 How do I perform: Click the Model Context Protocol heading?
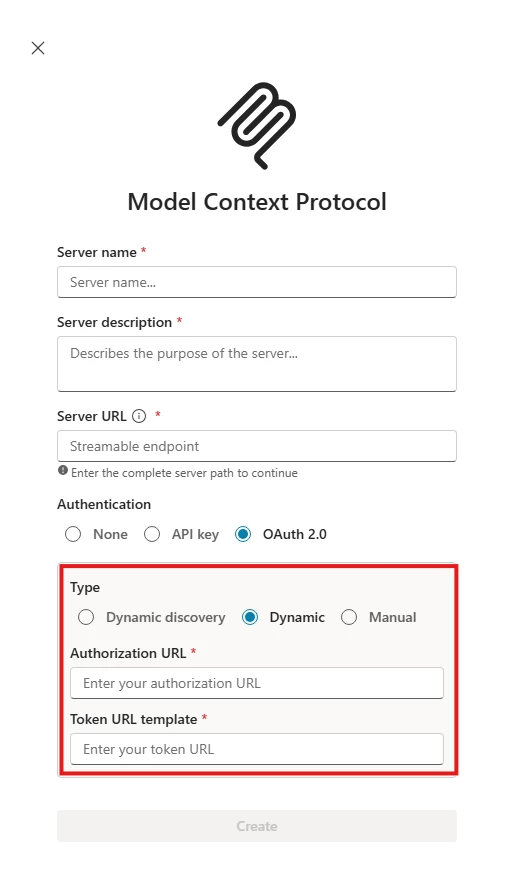pos(257,202)
